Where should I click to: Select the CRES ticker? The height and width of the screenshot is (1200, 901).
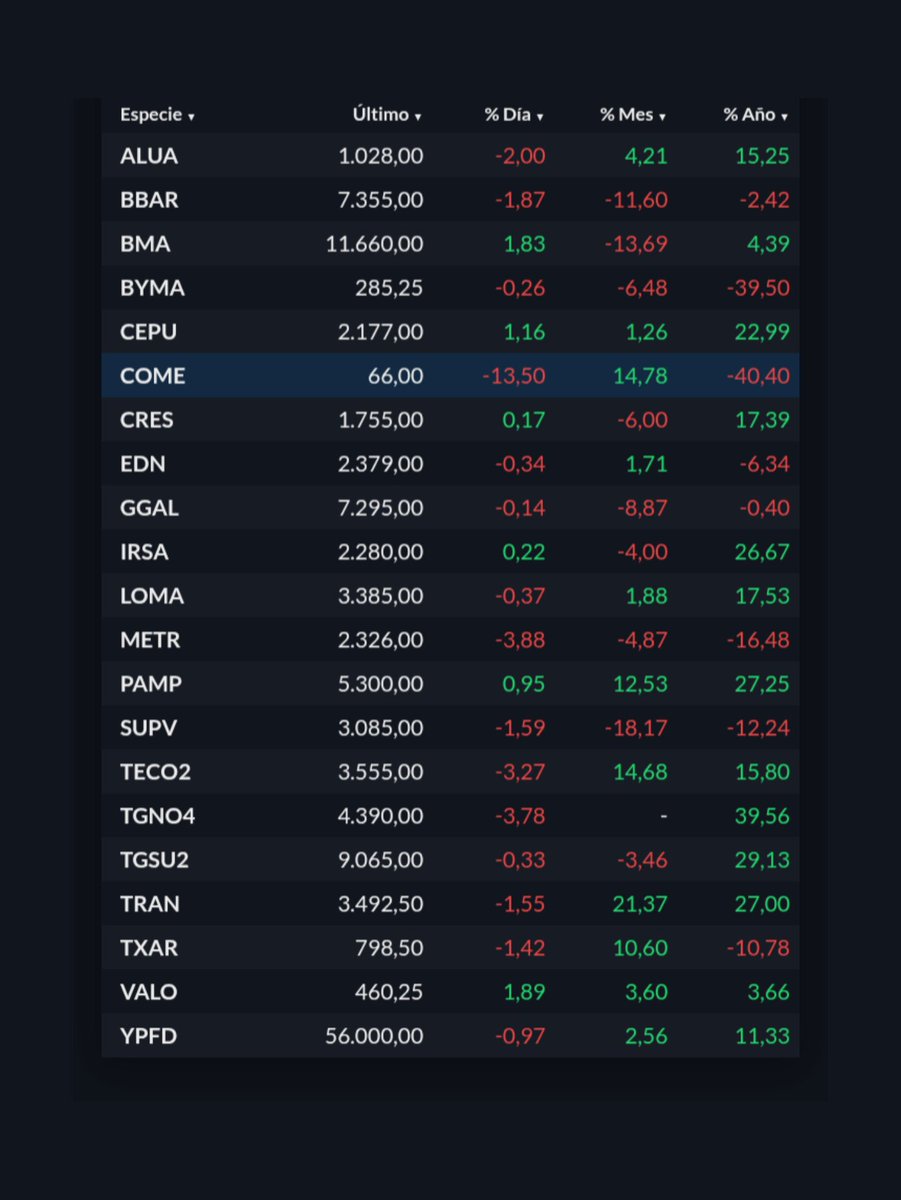click(147, 420)
